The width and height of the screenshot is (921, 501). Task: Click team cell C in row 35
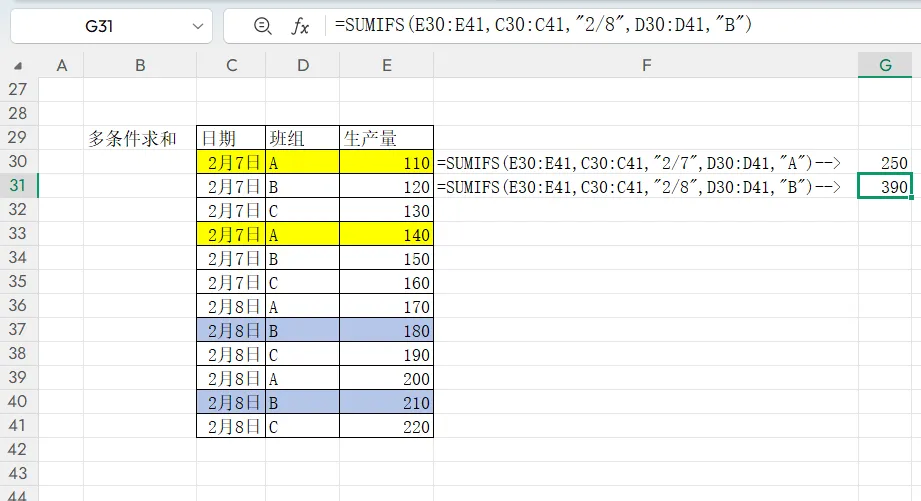[x=302, y=283]
